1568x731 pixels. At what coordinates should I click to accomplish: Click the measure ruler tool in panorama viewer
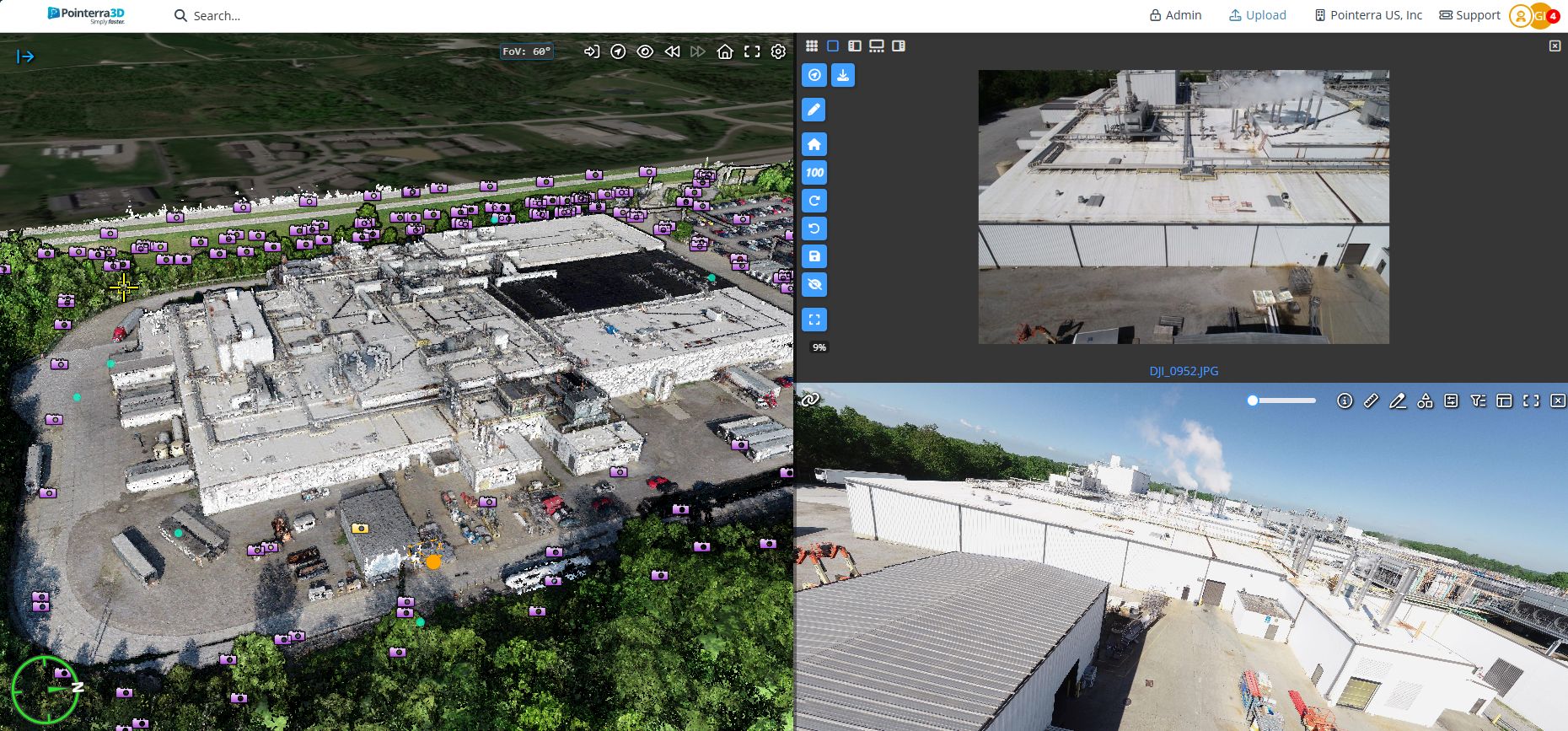[1371, 401]
